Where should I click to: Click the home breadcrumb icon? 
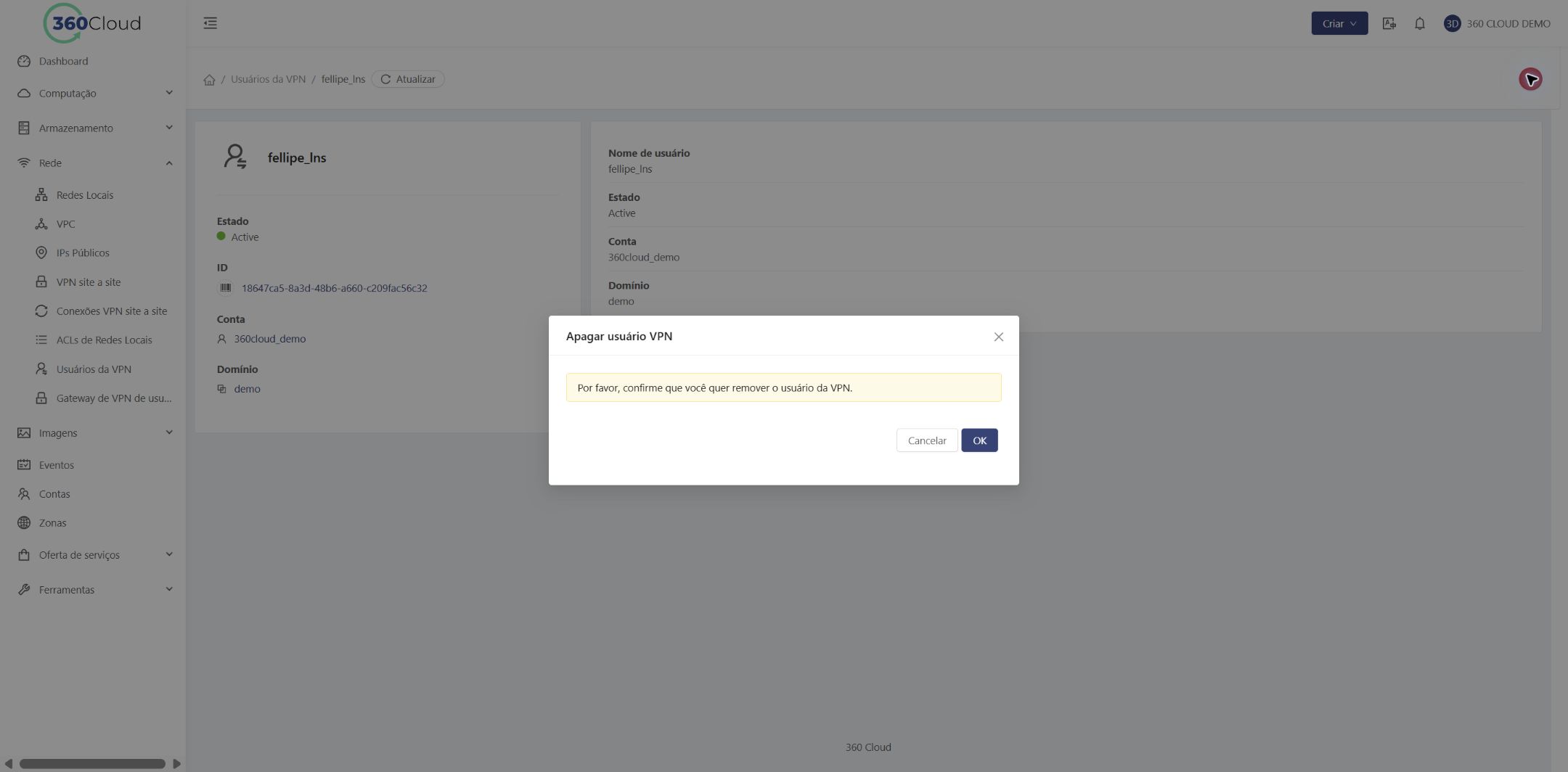pyautogui.click(x=209, y=80)
